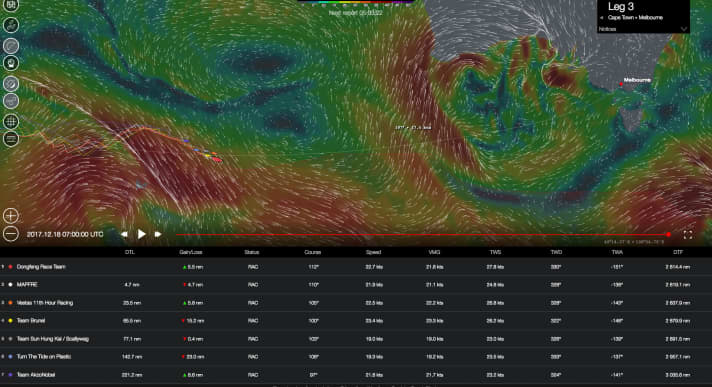Image resolution: width=712 pixels, height=387 pixels.
Task: Click the 142.7 nm DTL value
Action: 132,357
